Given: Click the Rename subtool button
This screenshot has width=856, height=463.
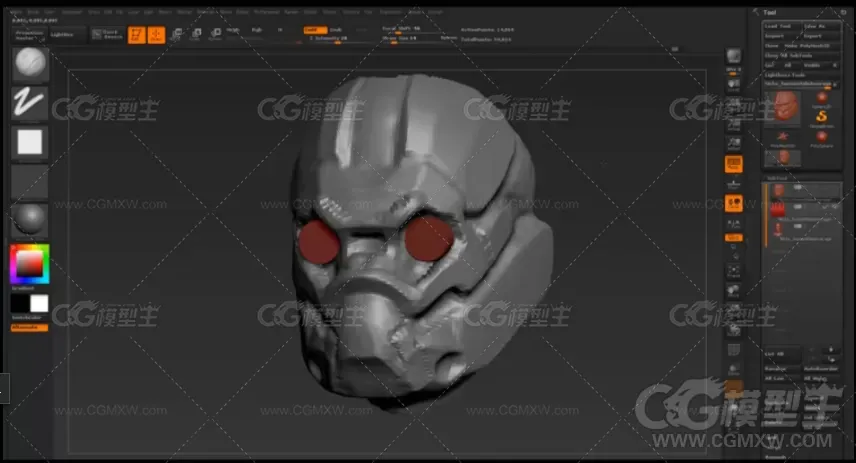Looking at the screenshot, I should [782, 369].
